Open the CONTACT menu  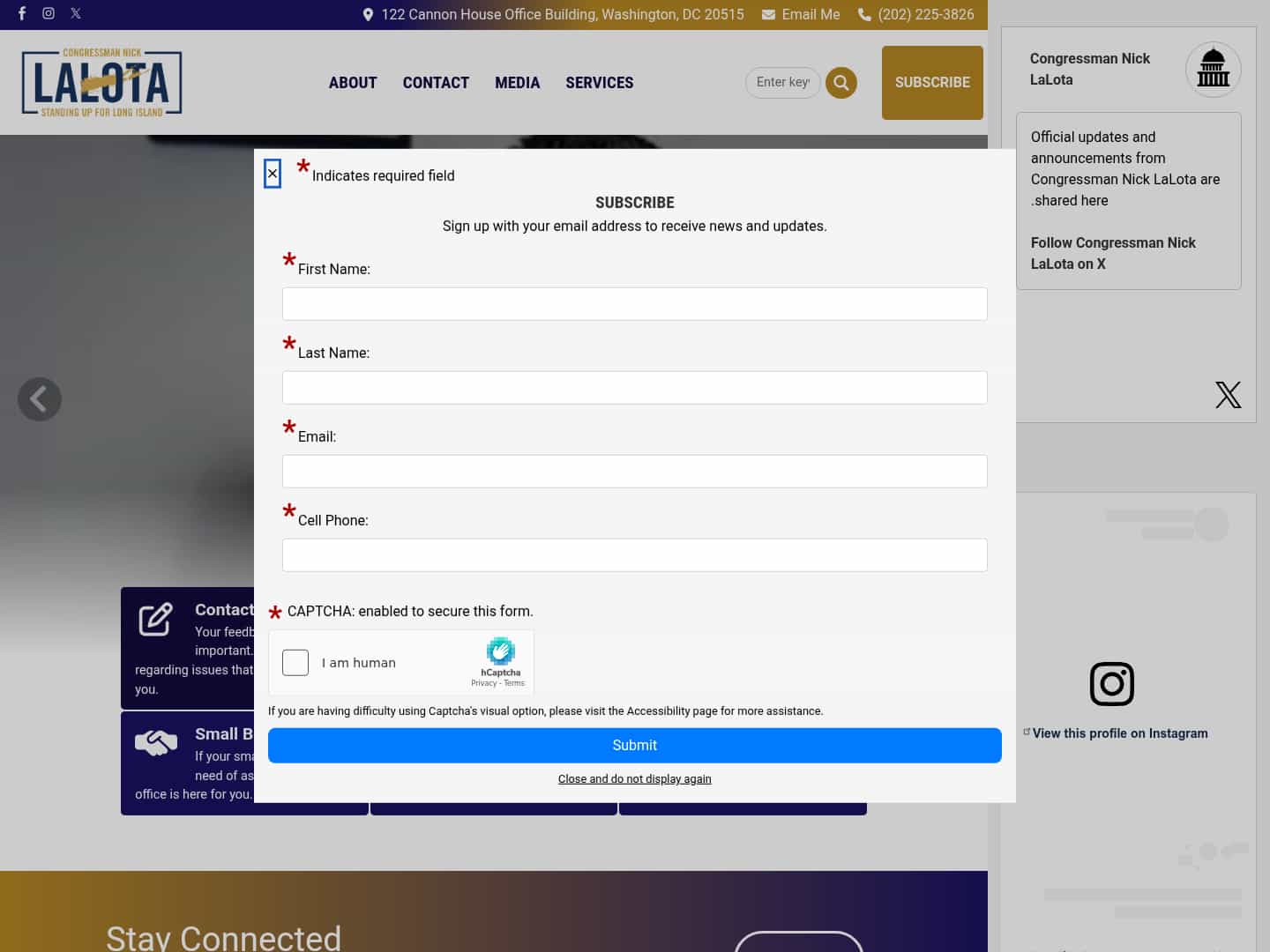click(x=436, y=83)
